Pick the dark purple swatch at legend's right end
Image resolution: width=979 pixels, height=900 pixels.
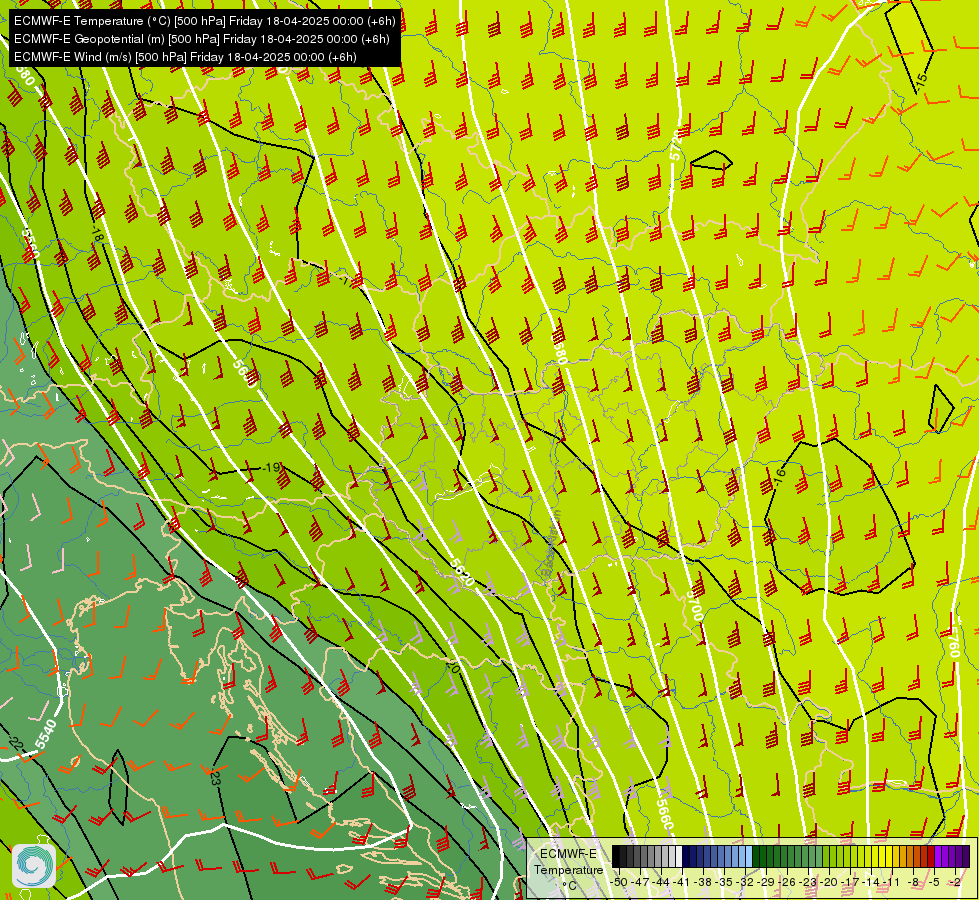point(966,856)
